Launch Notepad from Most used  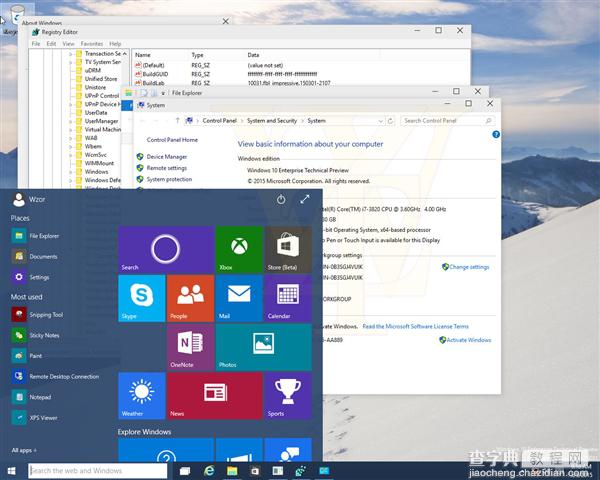31,397
